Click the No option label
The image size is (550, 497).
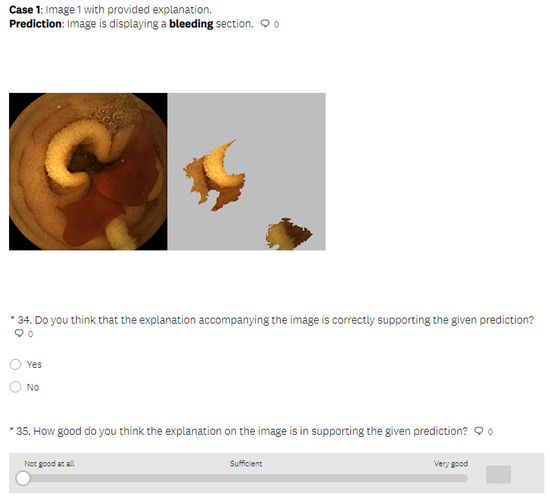[33, 387]
